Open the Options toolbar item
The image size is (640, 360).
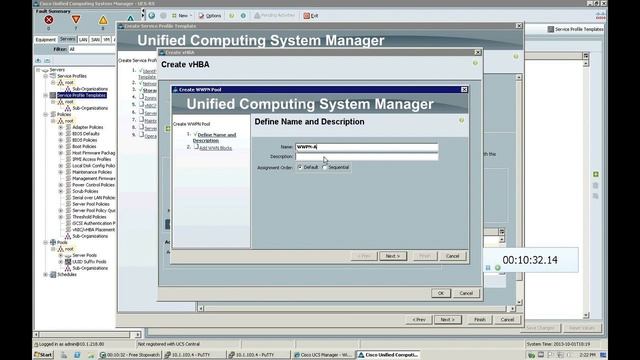pyautogui.click(x=210, y=16)
